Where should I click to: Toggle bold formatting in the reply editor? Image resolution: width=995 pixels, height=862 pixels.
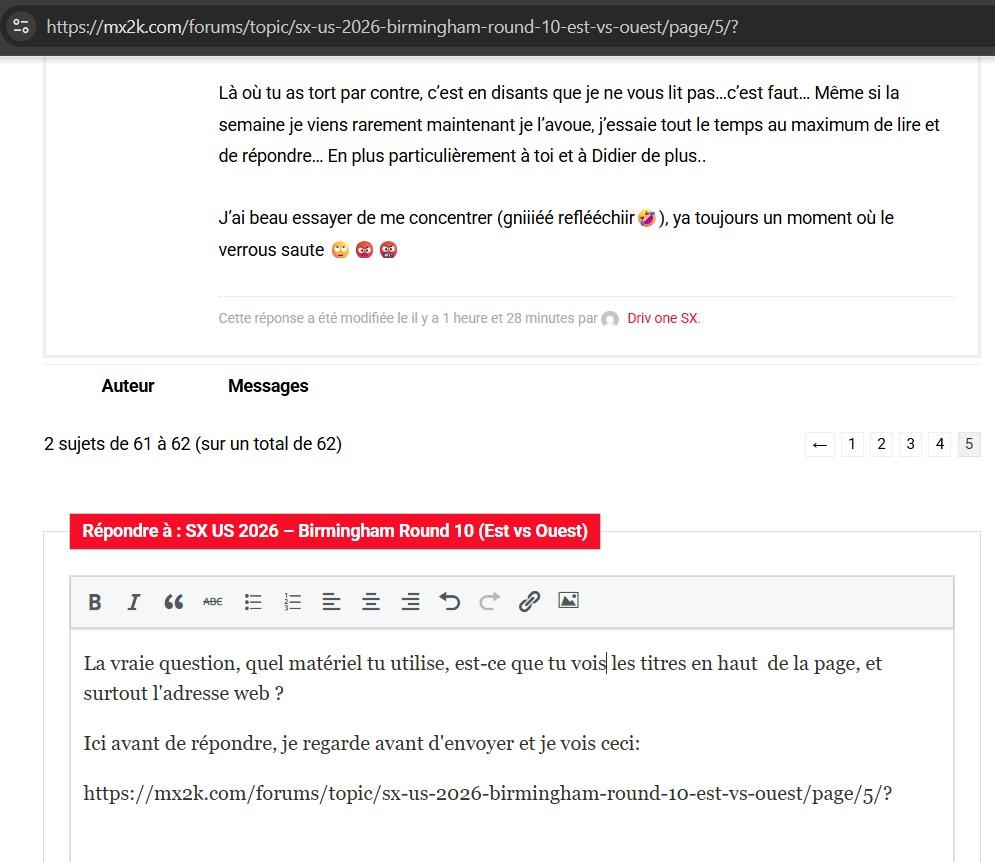tap(95, 602)
